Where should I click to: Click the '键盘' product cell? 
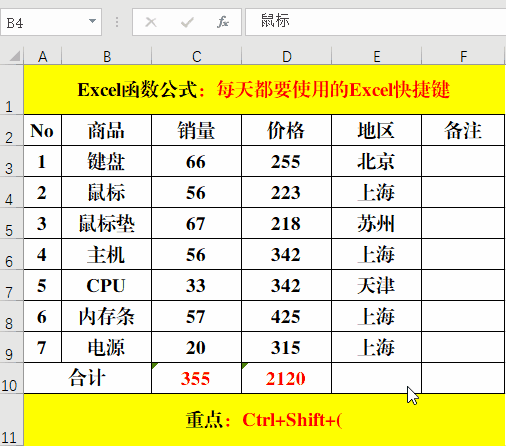click(107, 161)
